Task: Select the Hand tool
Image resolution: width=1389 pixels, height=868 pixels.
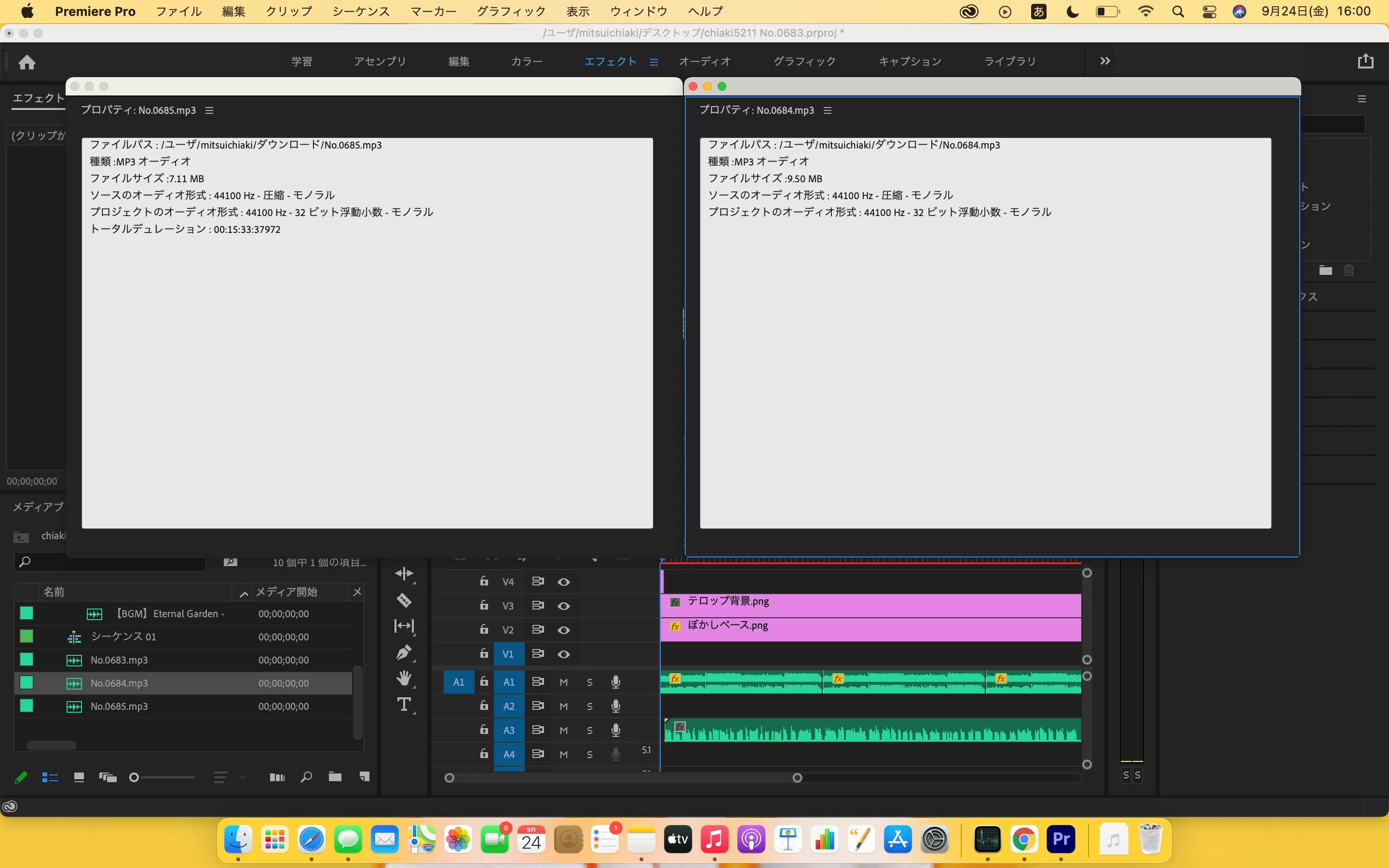Action: (404, 678)
